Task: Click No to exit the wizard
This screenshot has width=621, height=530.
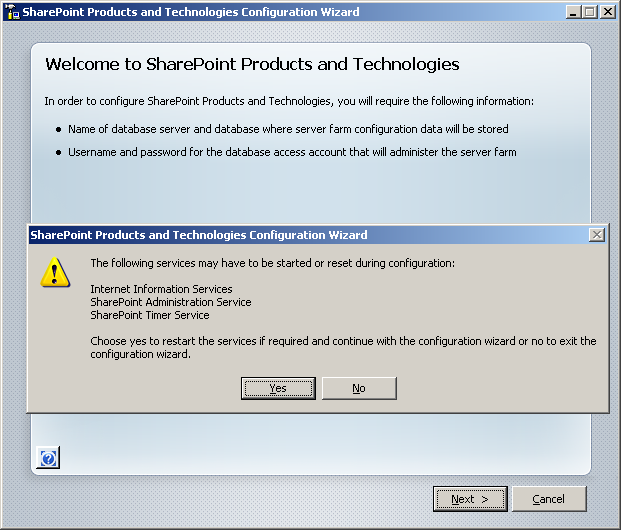Action: [x=359, y=388]
